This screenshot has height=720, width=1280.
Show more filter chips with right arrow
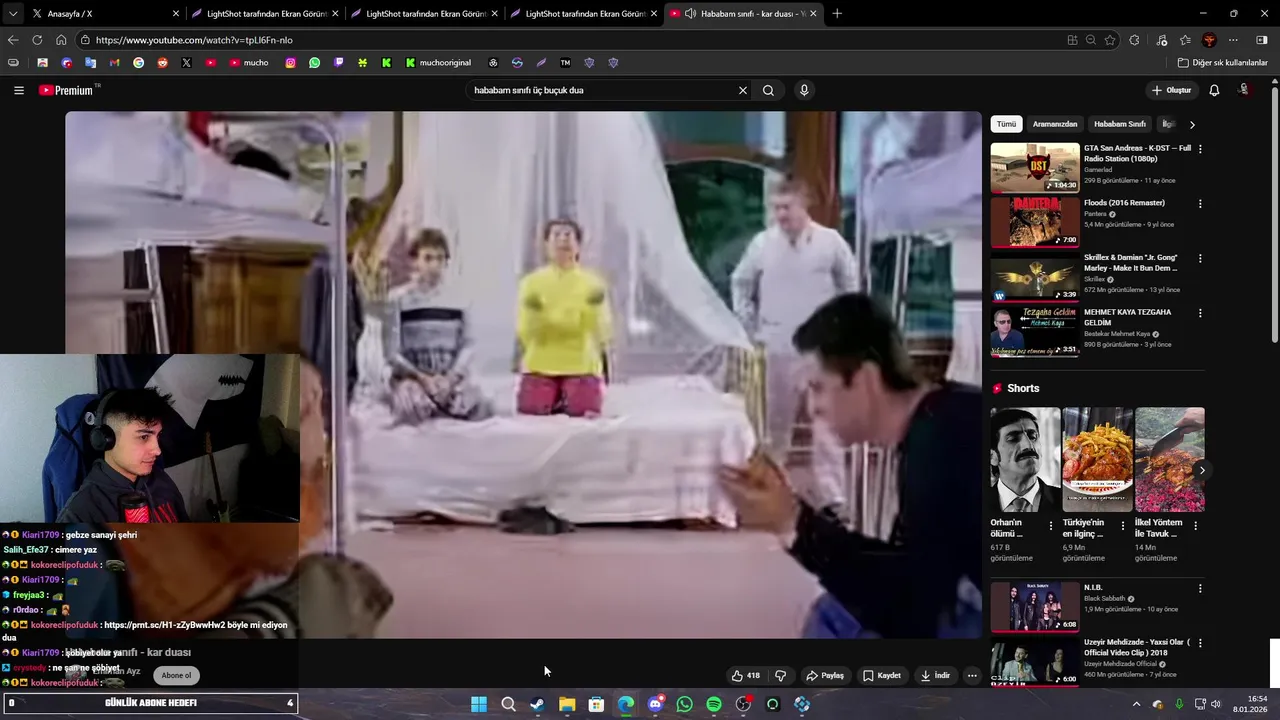click(1192, 125)
